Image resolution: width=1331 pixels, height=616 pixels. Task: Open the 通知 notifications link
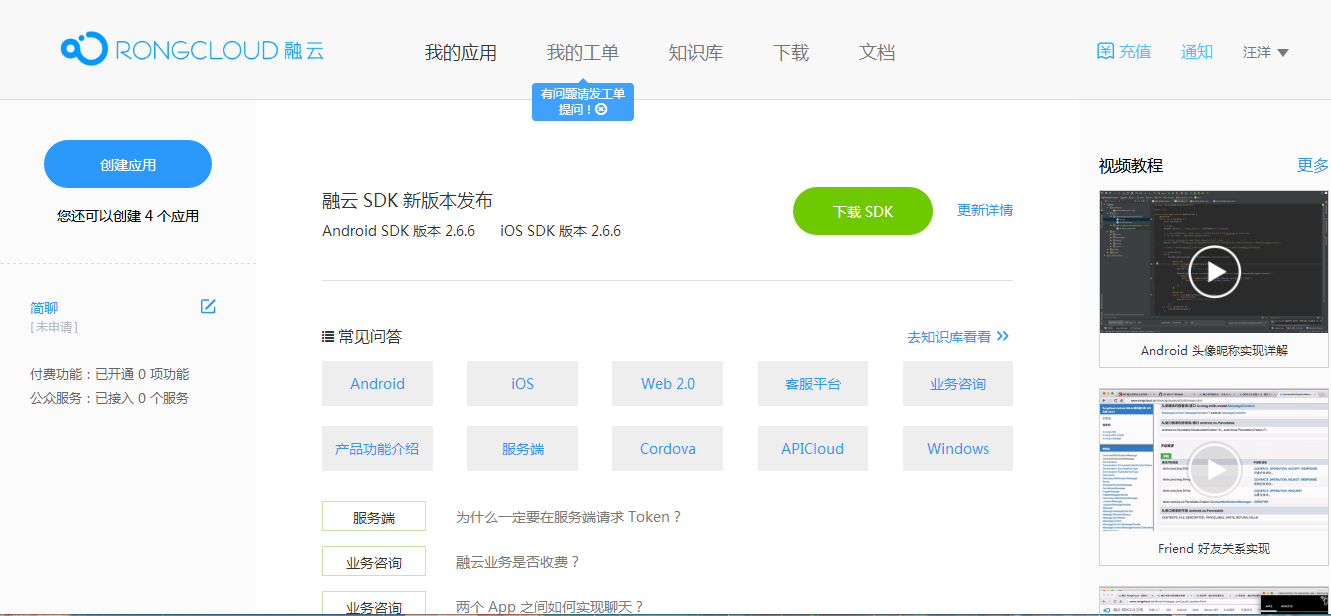1197,52
